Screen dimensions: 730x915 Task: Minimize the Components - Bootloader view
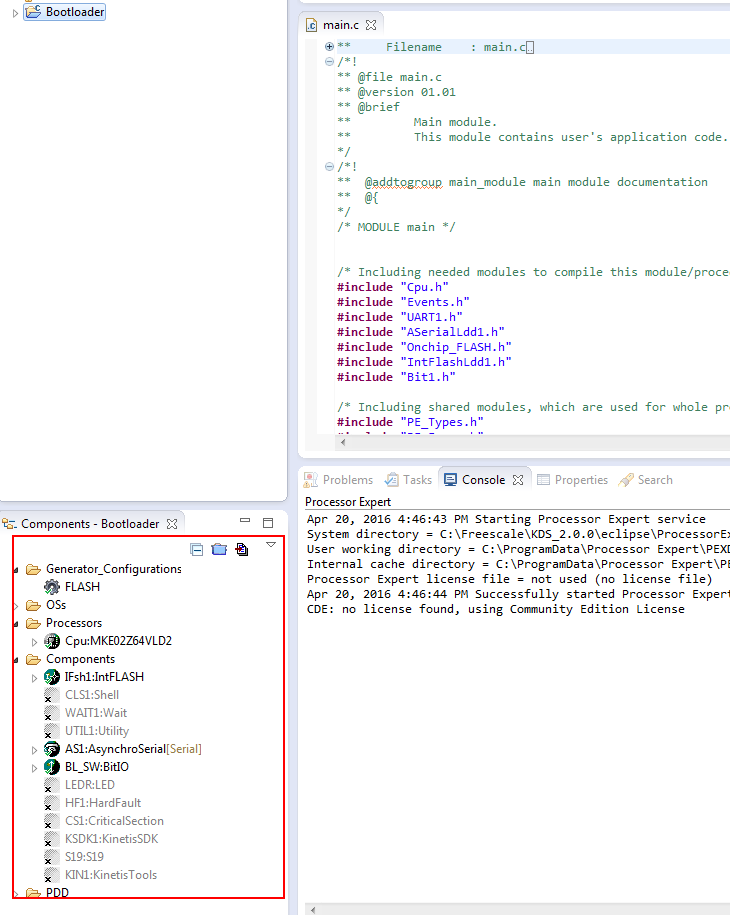tap(245, 521)
